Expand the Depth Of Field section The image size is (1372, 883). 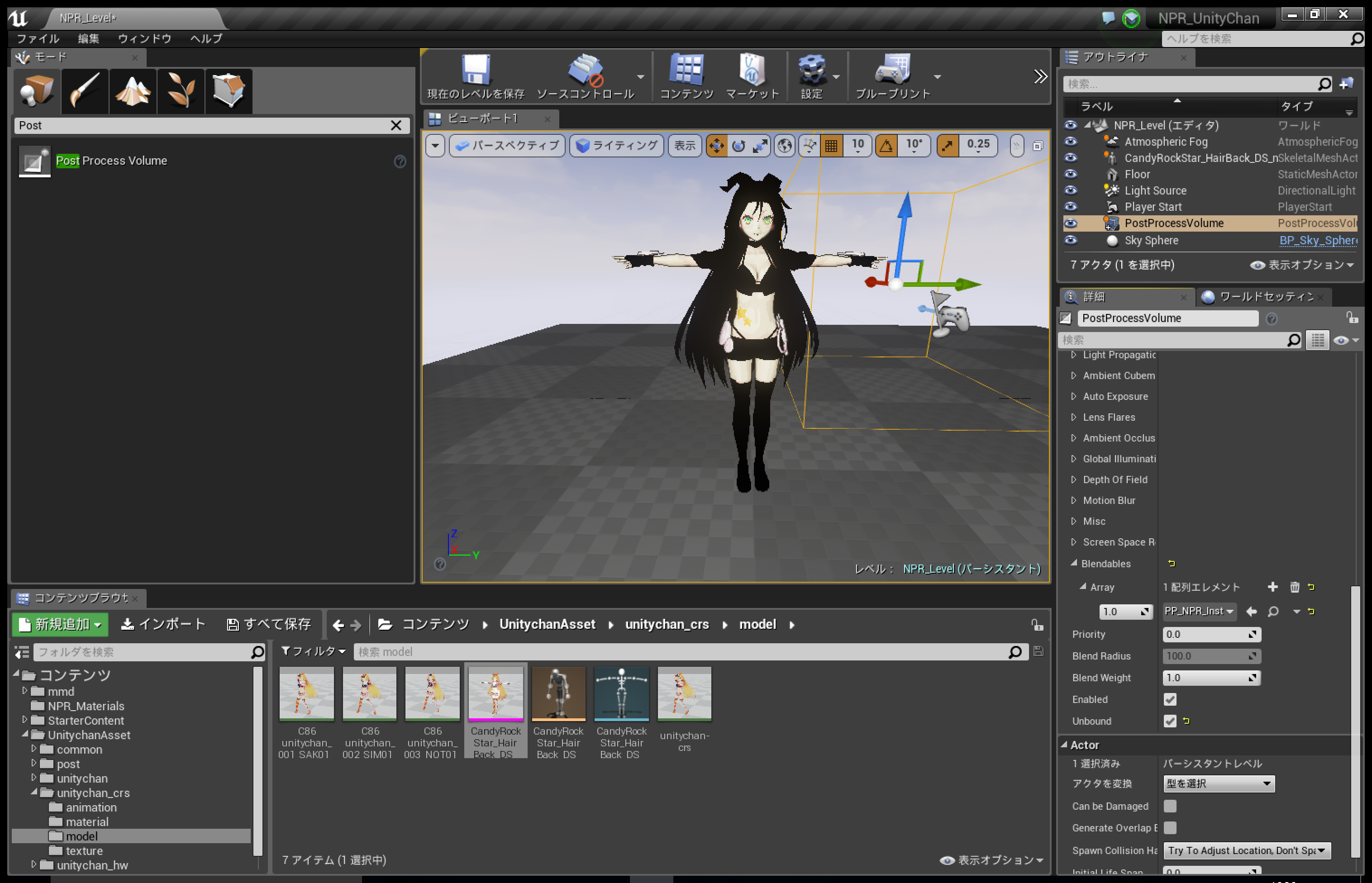1074,479
